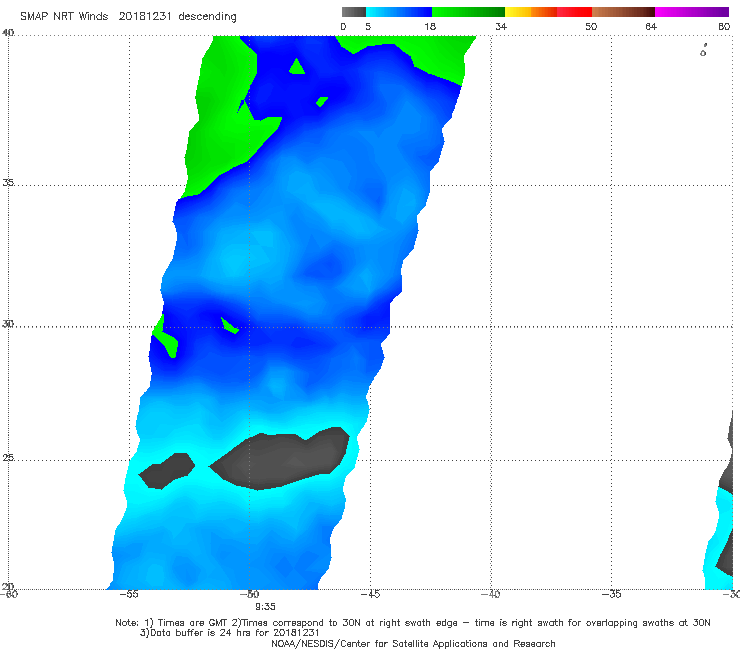Screen dimensions: 740x650
Task: Click the color bar label '34'
Action: pos(501,27)
